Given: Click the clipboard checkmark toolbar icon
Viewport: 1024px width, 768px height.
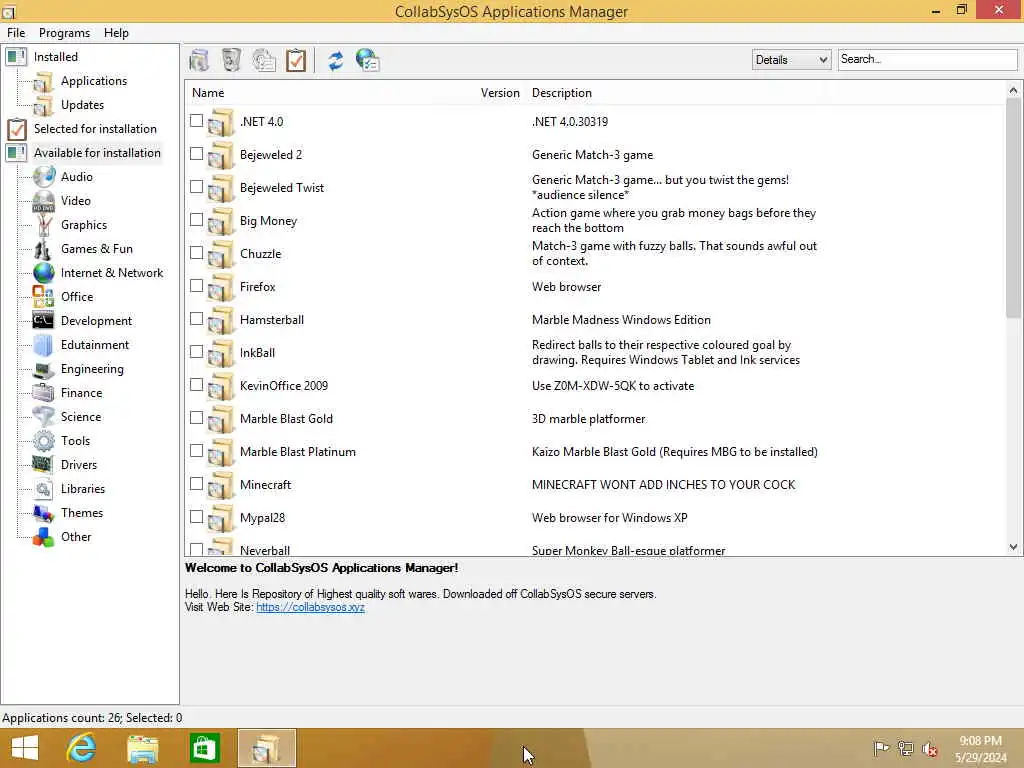Looking at the screenshot, I should [x=296, y=60].
